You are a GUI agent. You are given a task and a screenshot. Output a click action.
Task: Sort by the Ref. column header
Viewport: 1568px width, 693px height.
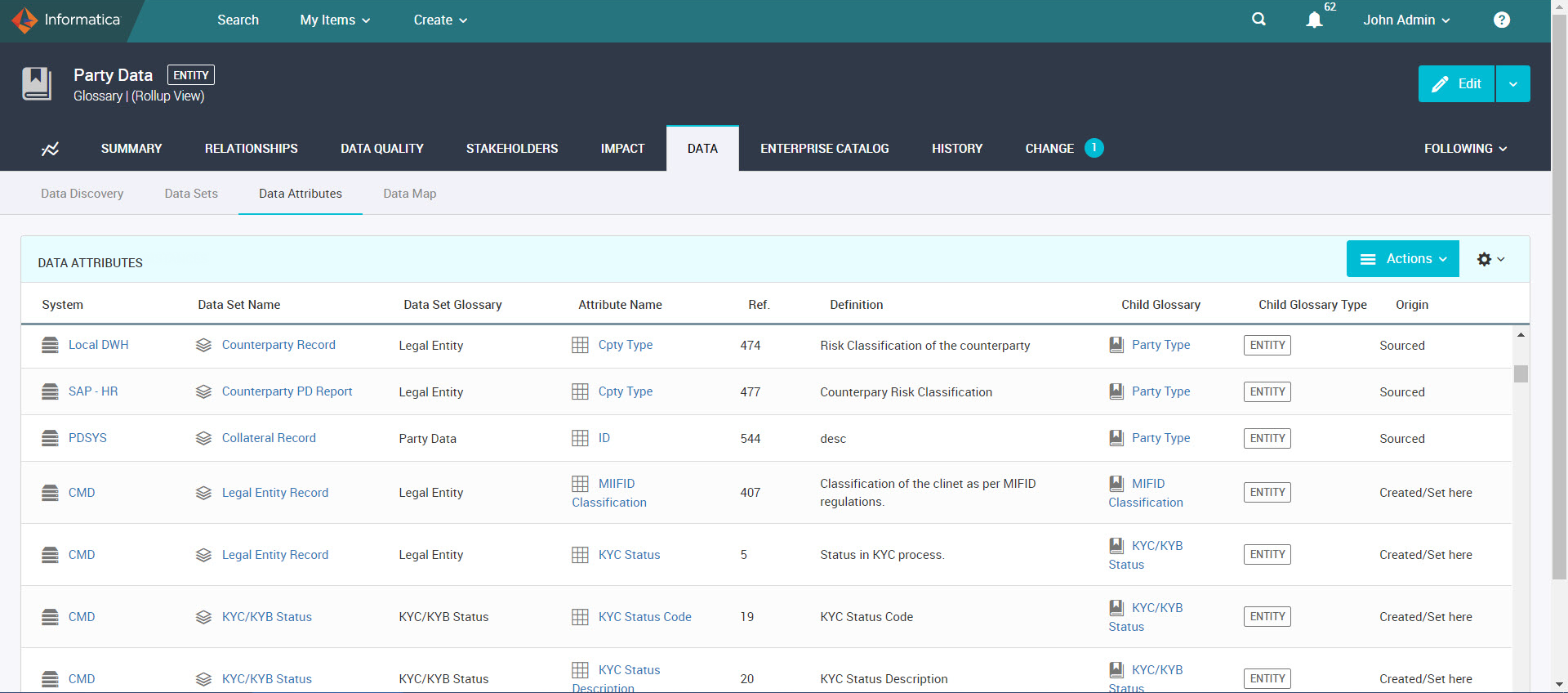[759, 305]
